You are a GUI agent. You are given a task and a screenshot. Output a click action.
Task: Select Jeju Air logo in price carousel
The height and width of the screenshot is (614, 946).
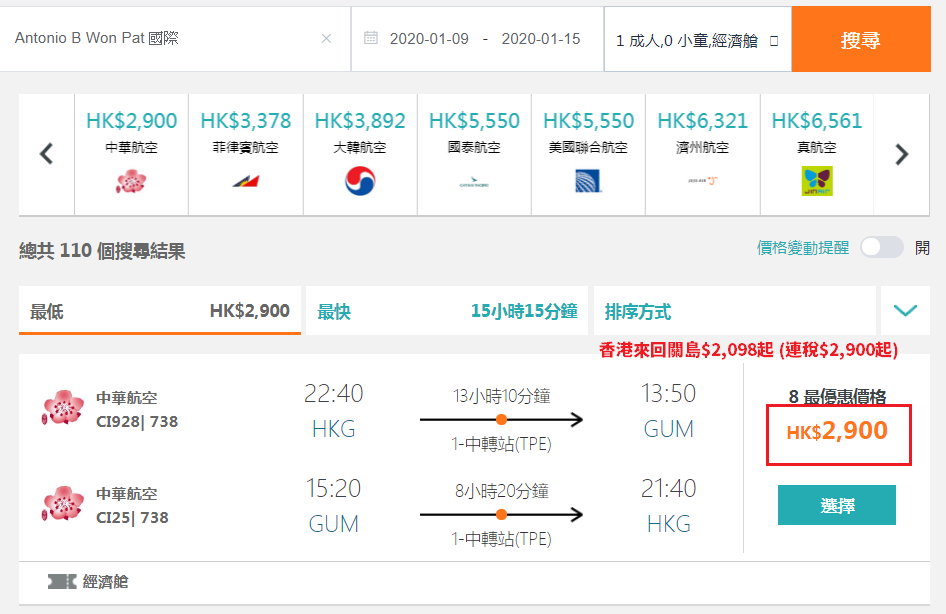(702, 180)
